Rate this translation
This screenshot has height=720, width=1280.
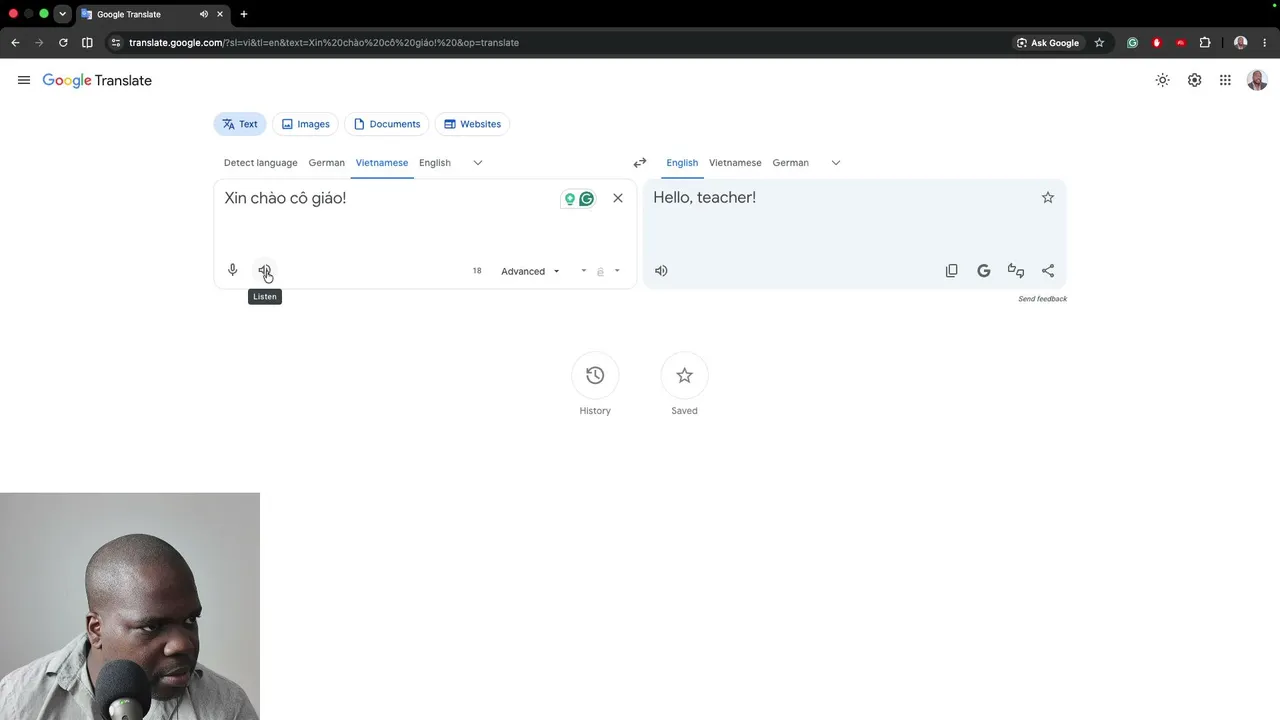pyautogui.click(x=1016, y=270)
